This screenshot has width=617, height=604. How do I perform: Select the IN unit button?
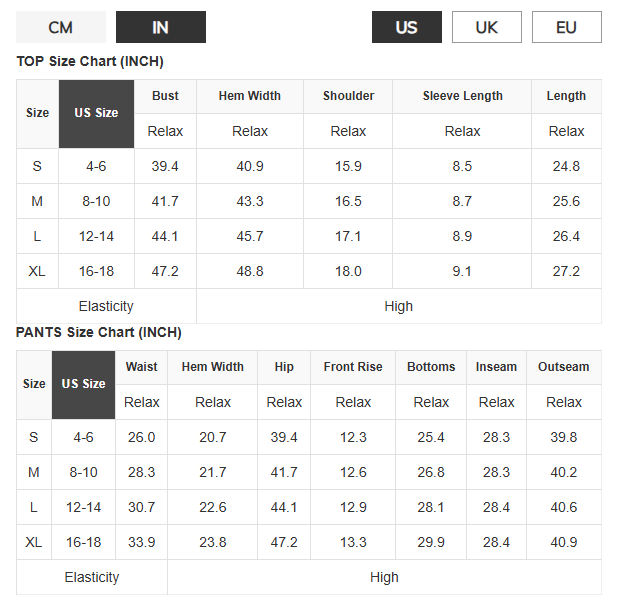click(160, 27)
